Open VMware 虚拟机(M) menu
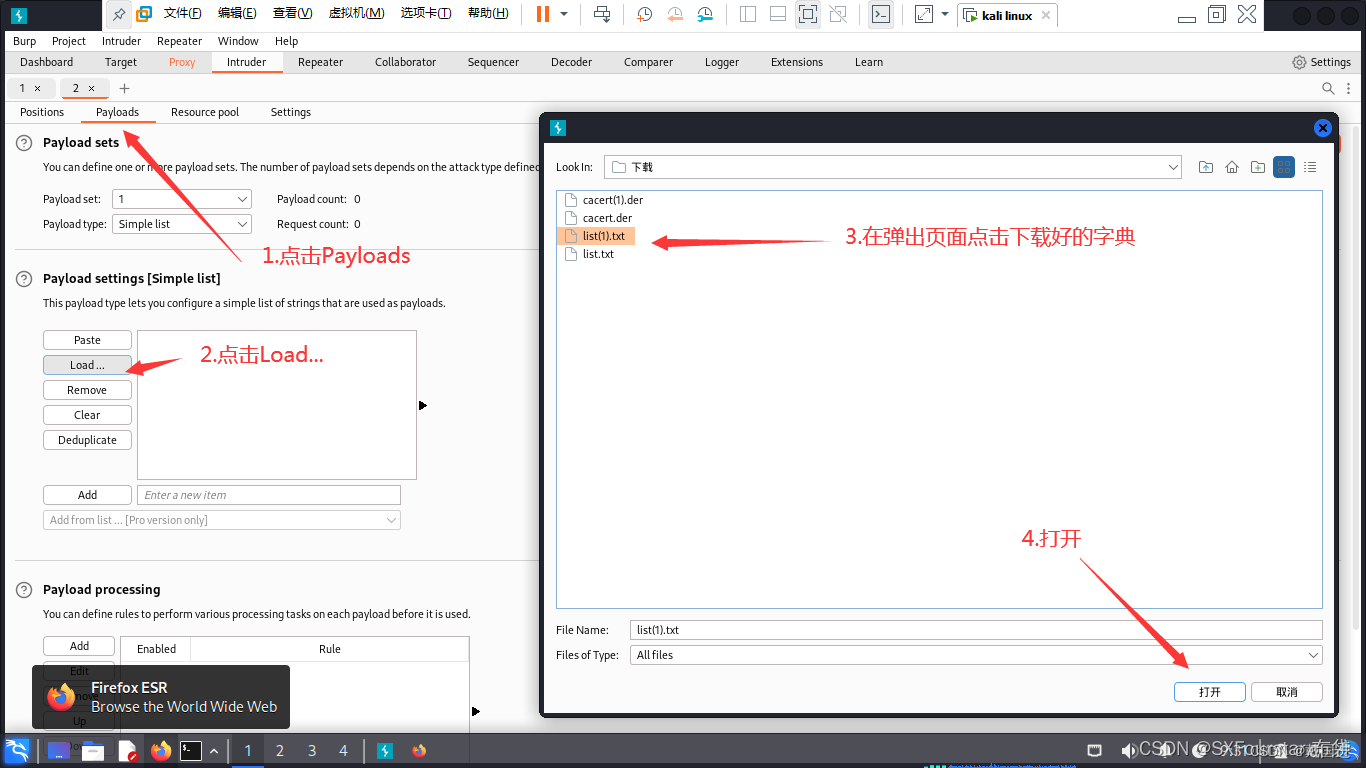The image size is (1366, 768). (x=356, y=13)
